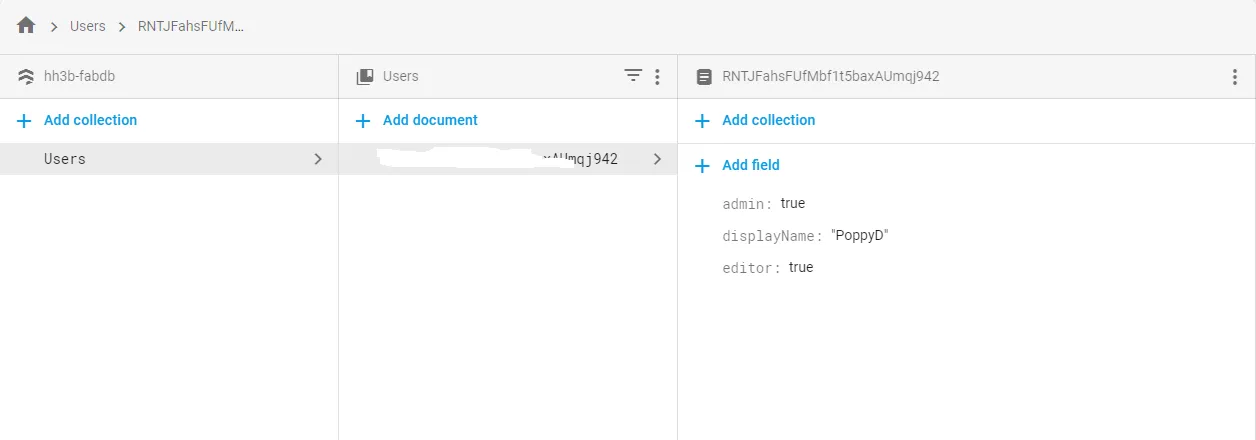Viewport: 1256px width, 440px height.
Task: Click Add document button
Action: pyautogui.click(x=430, y=120)
